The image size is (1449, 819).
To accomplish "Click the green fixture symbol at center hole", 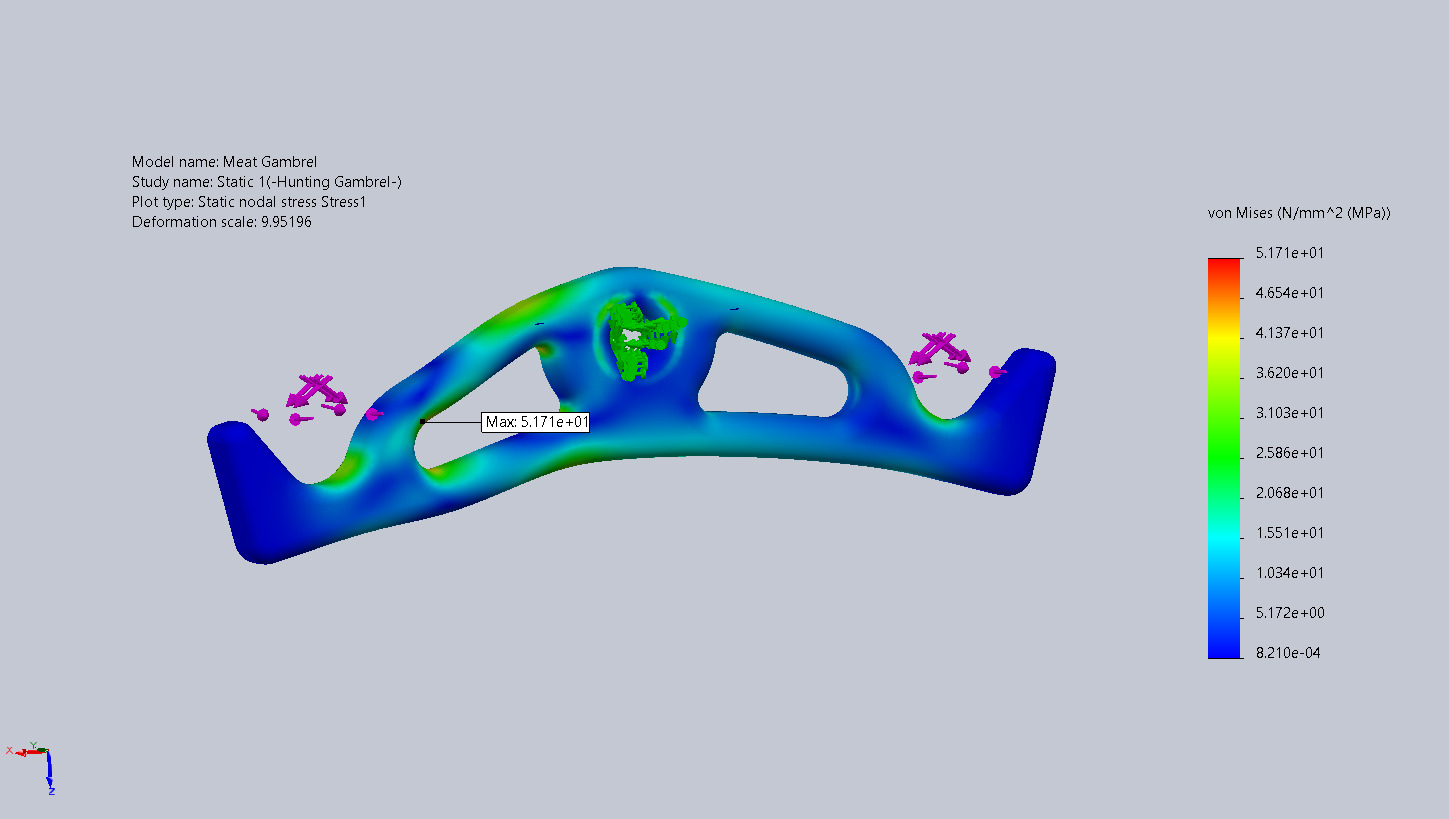I will (640, 341).
